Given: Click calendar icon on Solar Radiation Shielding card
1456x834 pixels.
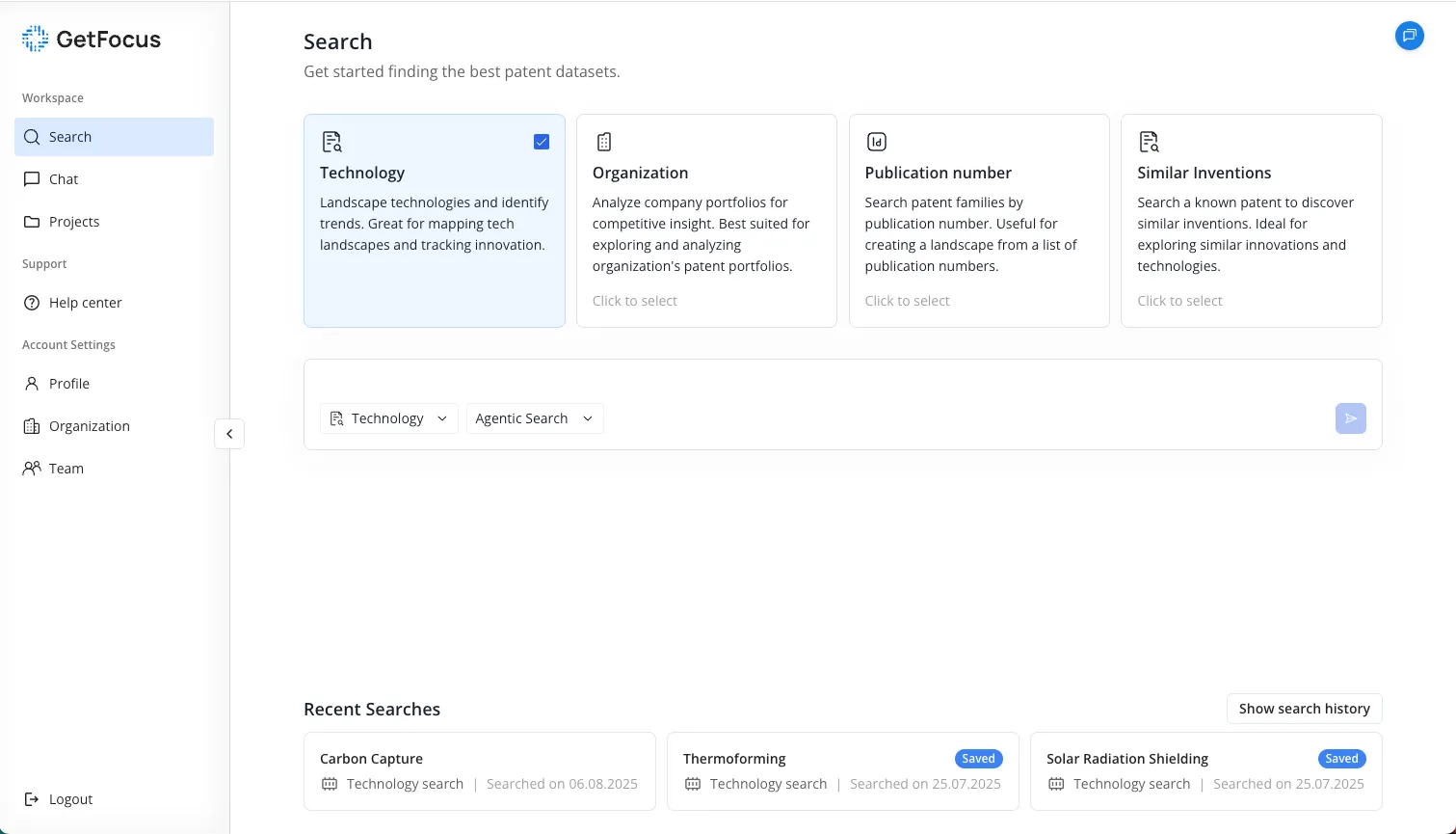Looking at the screenshot, I should click(1056, 784).
